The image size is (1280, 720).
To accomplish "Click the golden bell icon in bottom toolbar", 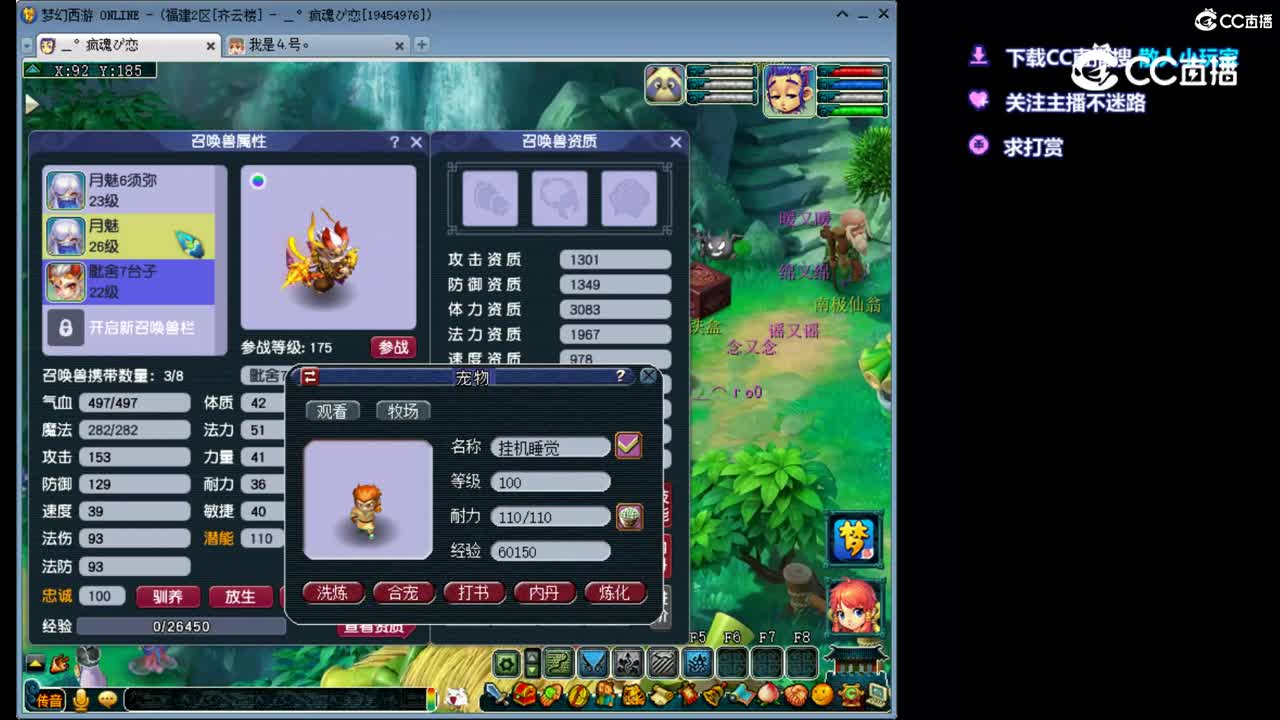I will [714, 694].
